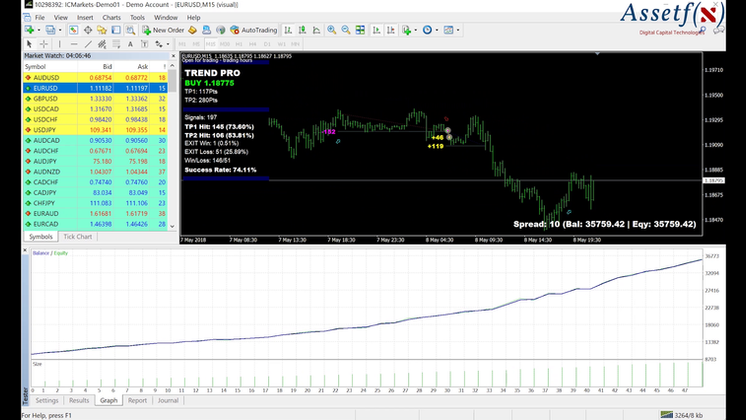746x420 pixels.
Task: Select the D1 timeframe button
Action: (x=267, y=44)
